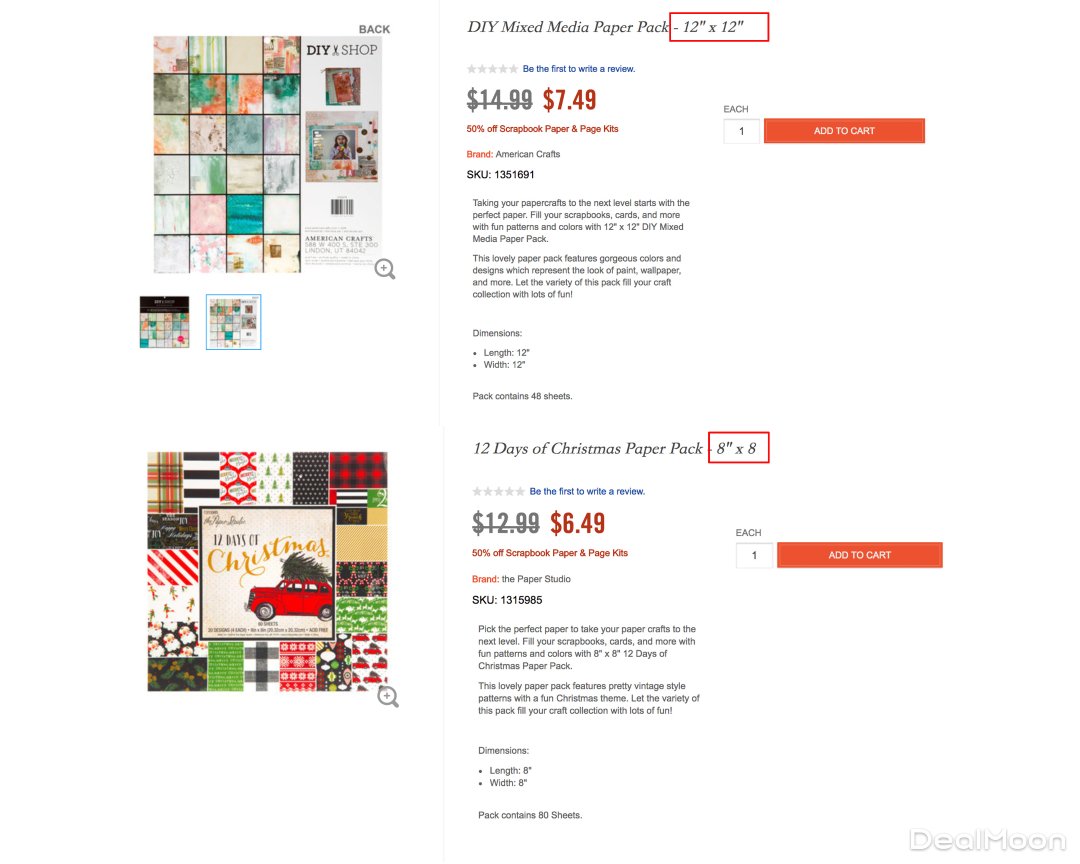
Task: Open the 12 Days of Christmas product image
Action: [x=267, y=571]
